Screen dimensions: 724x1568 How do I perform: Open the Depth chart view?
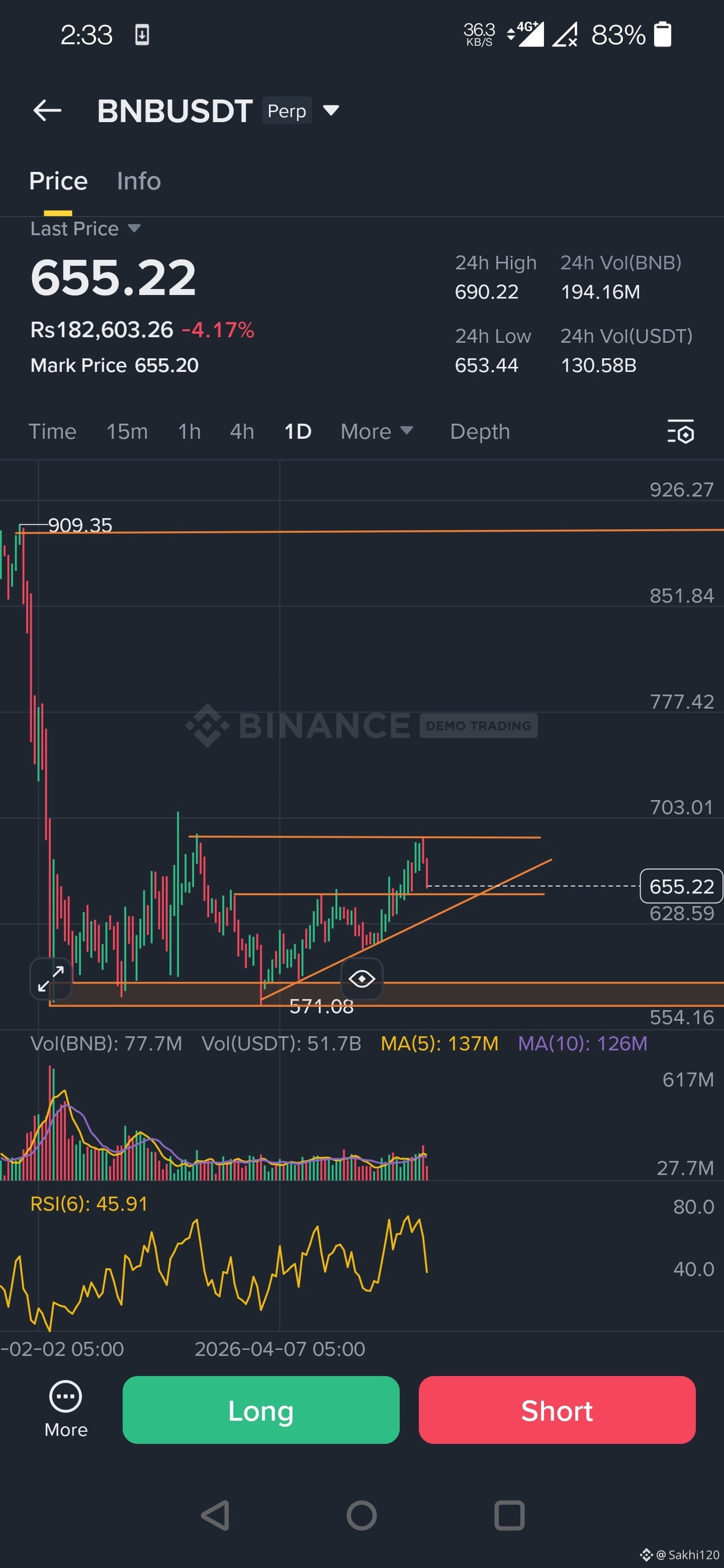click(x=480, y=432)
